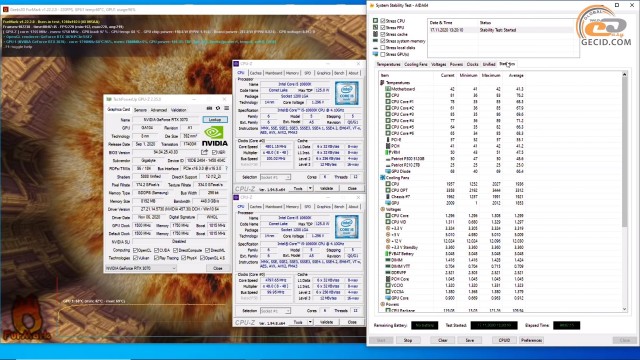Collapse Temperatures group in AIDA64 statistics
This screenshot has width=640, height=360.
click(x=382, y=82)
